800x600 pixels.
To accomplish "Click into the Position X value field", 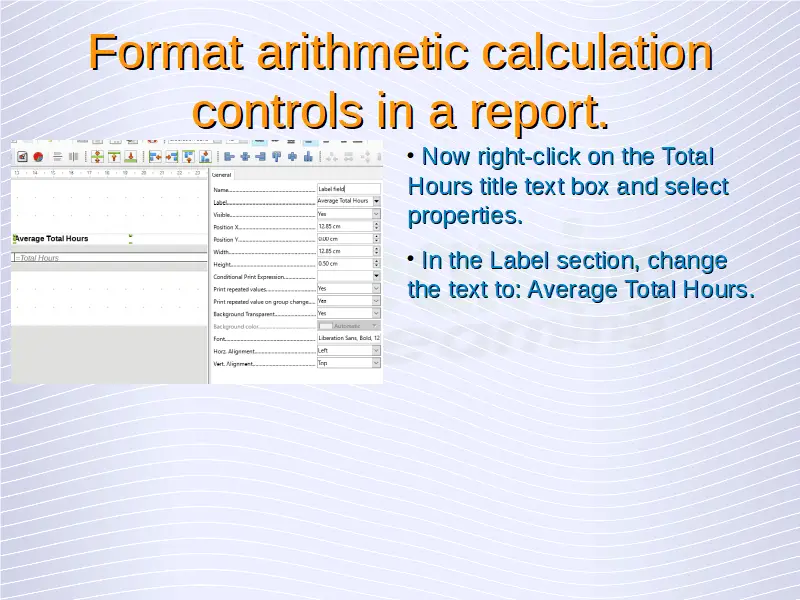I will [344, 226].
